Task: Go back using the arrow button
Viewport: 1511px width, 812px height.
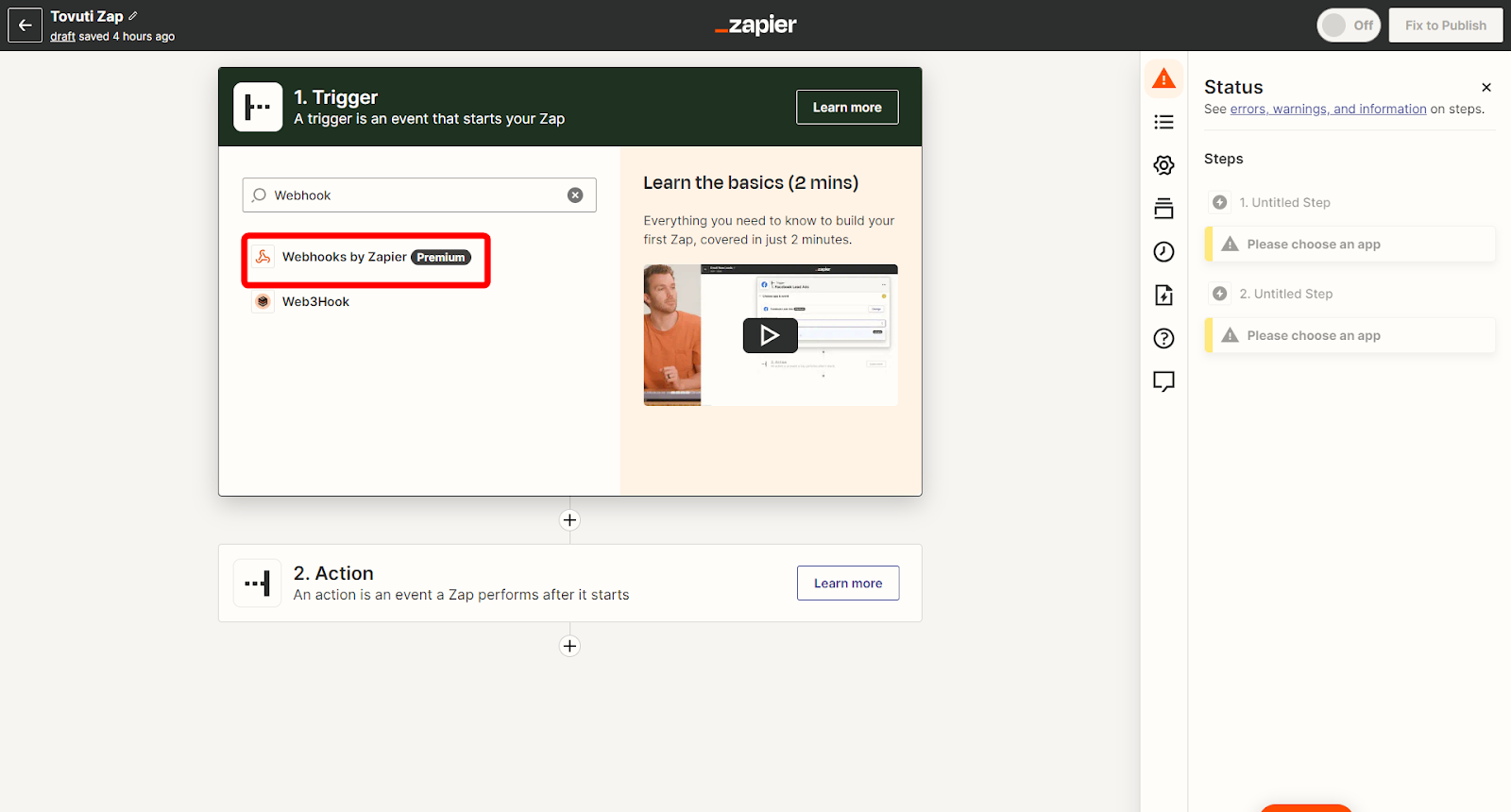Action: click(25, 25)
